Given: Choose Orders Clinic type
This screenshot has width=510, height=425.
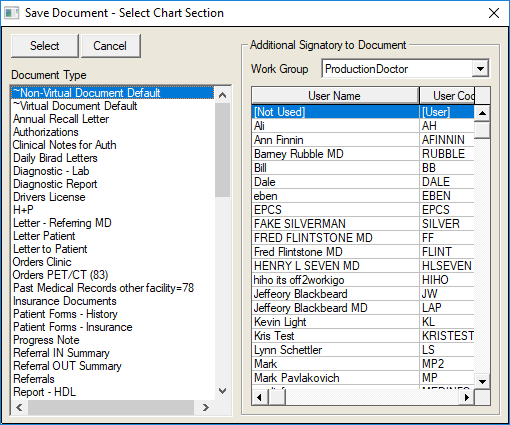Looking at the screenshot, I should (x=113, y=262).
